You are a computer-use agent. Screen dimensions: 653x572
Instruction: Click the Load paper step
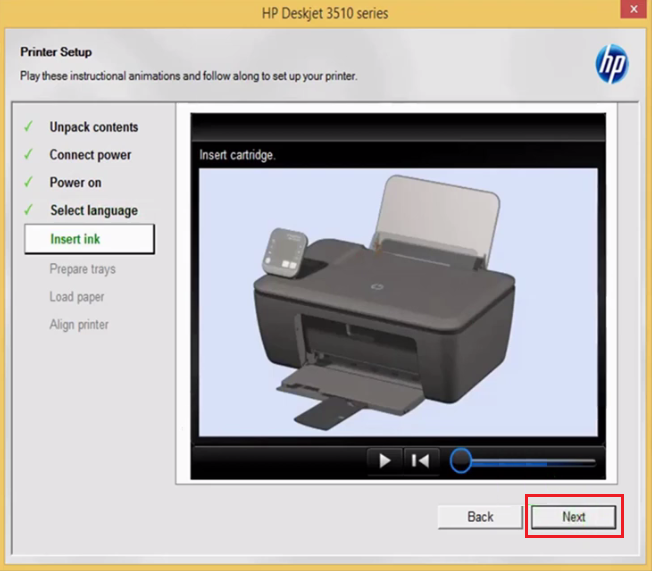(x=77, y=297)
